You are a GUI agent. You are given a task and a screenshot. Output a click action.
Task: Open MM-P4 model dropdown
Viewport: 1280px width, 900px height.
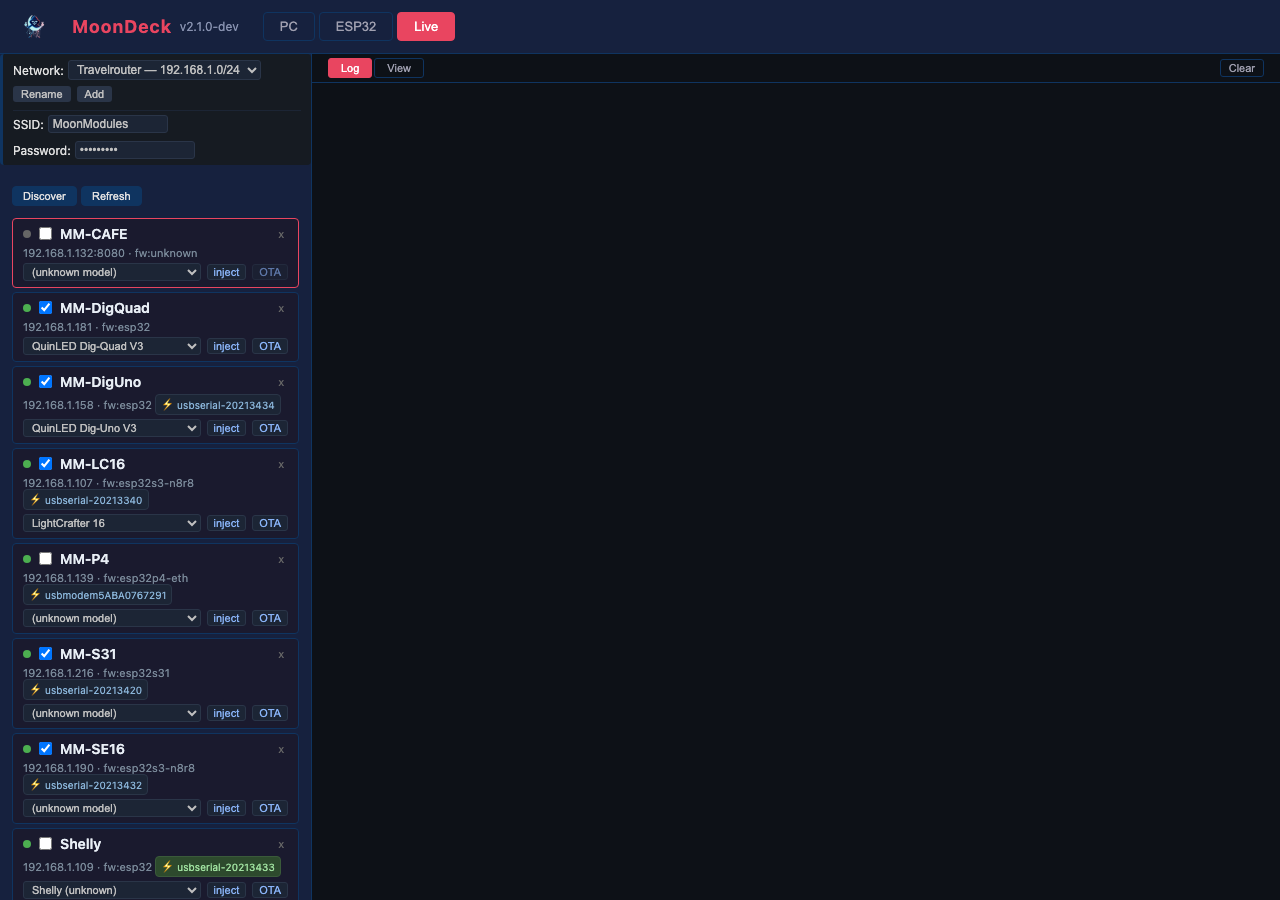112,618
